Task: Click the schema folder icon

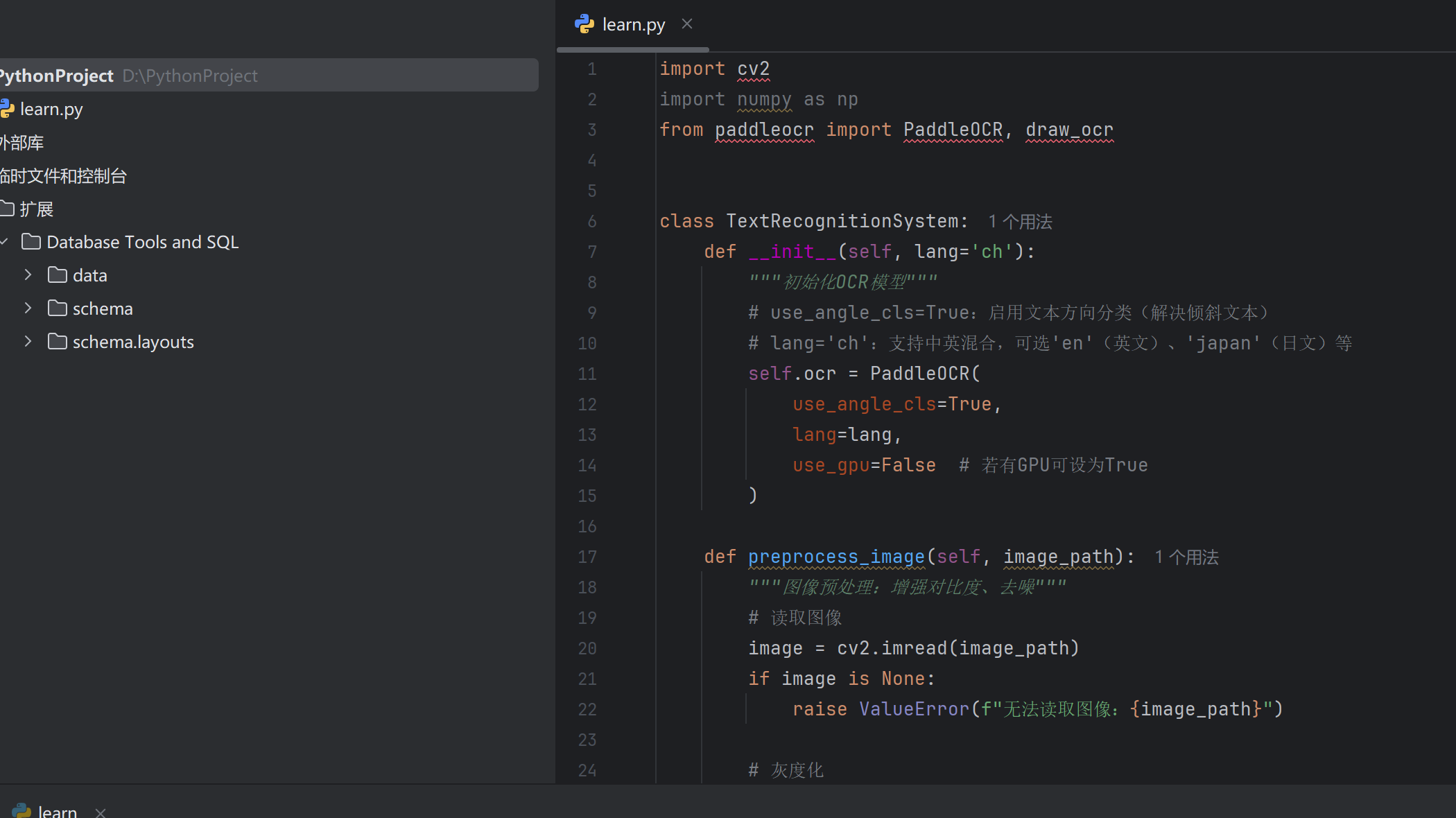Action: (x=57, y=308)
